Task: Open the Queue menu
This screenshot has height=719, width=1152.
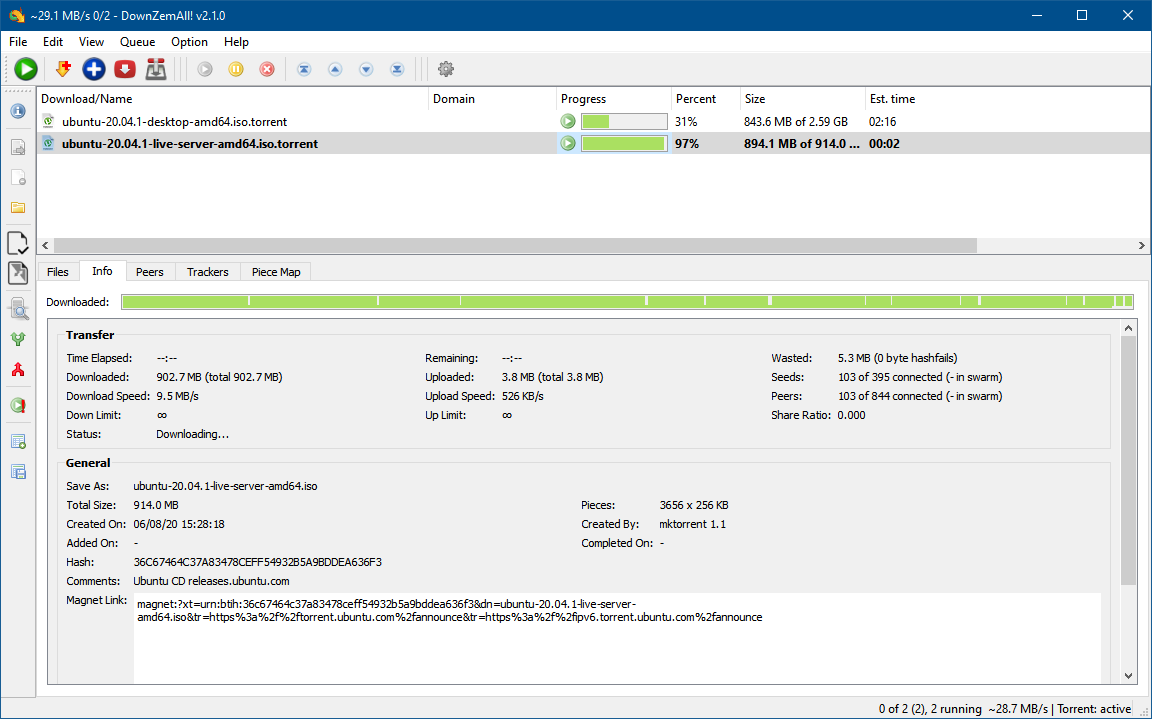Action: tap(137, 42)
